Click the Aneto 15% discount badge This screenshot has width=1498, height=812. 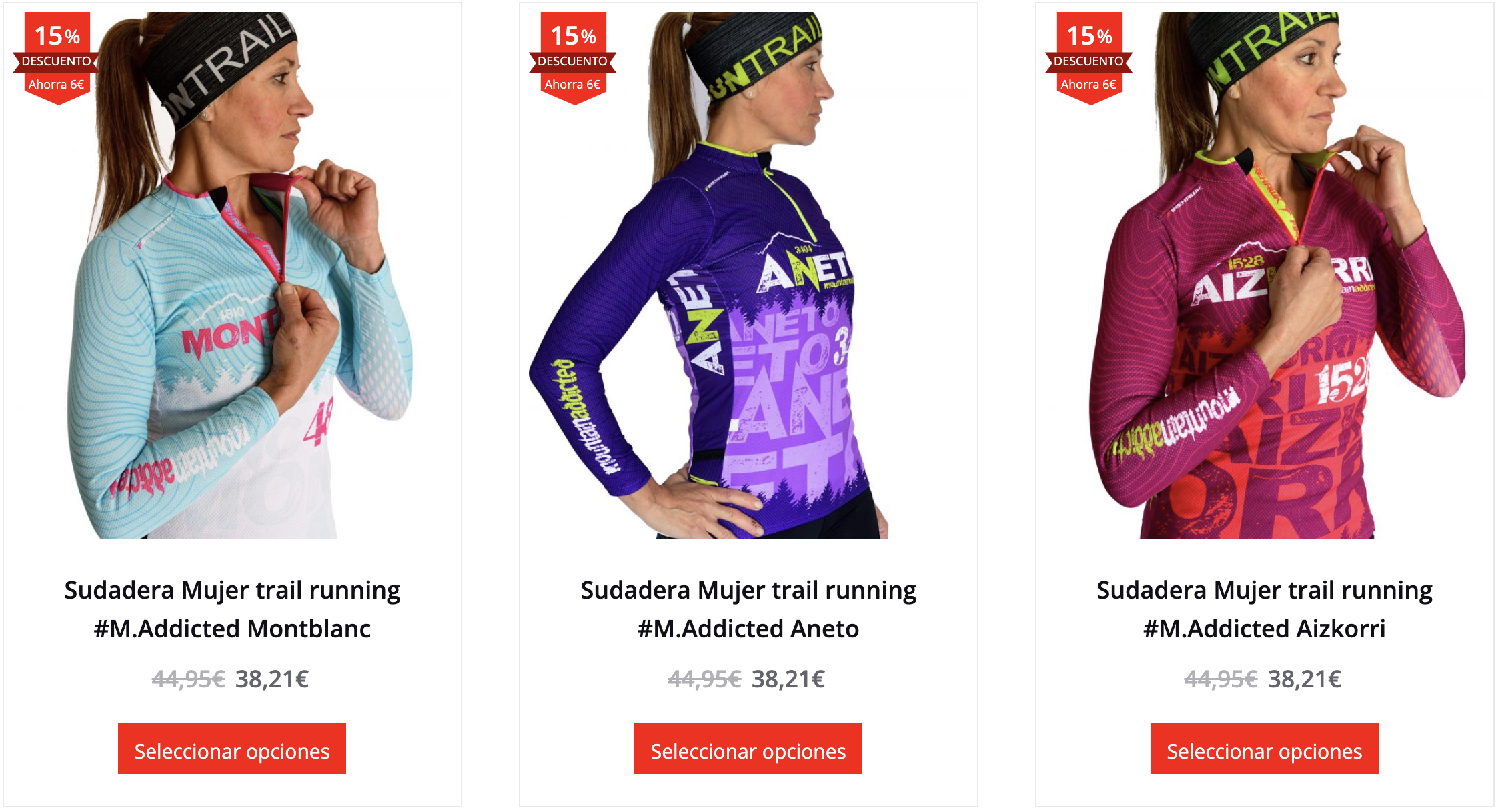573,58
